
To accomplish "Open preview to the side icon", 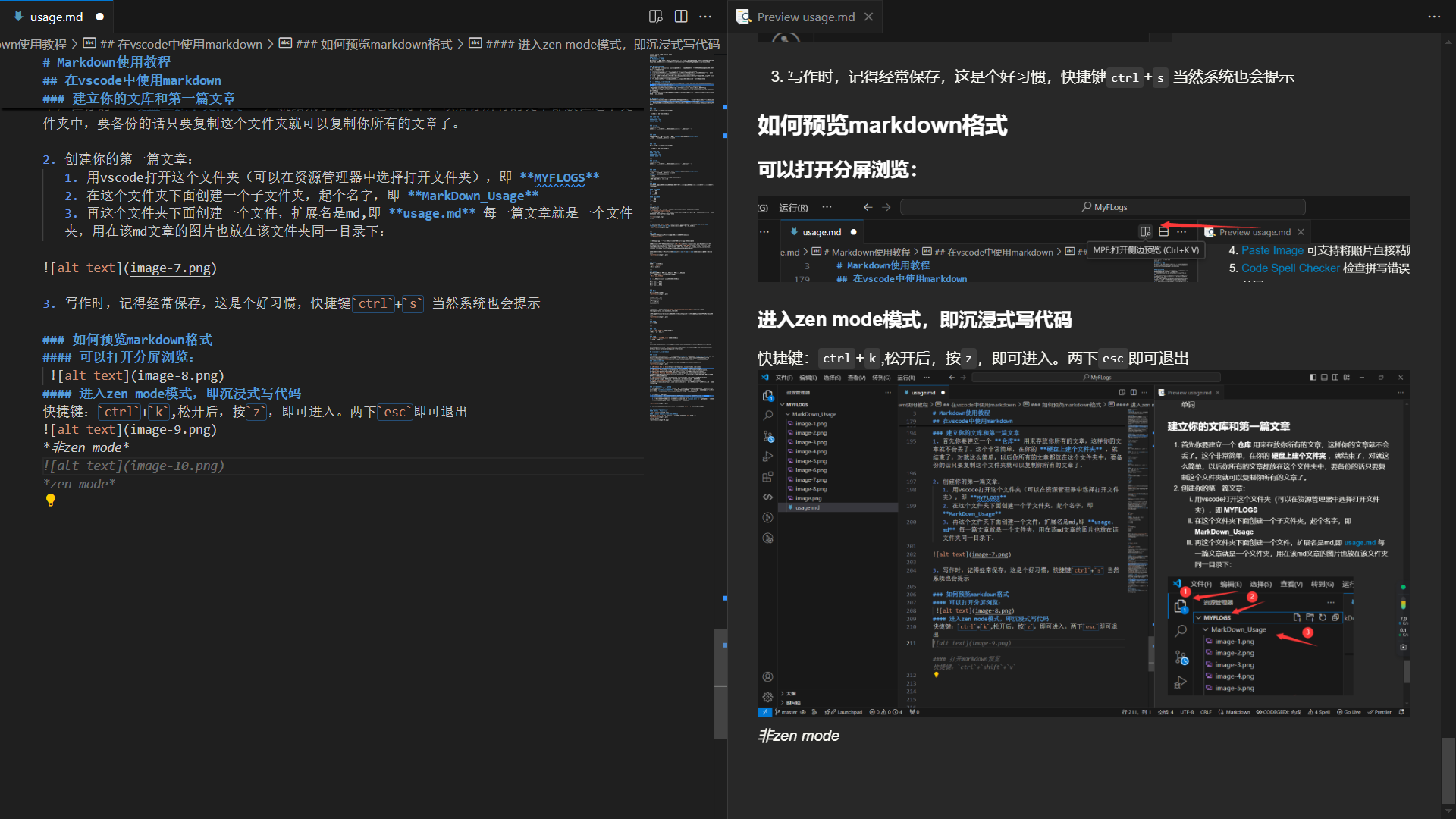I will click(656, 17).
